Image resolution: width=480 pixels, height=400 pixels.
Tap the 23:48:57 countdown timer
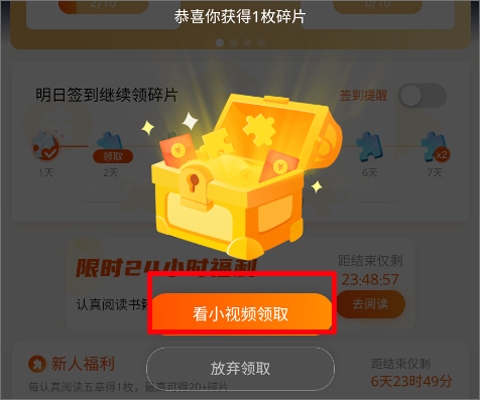370,279
